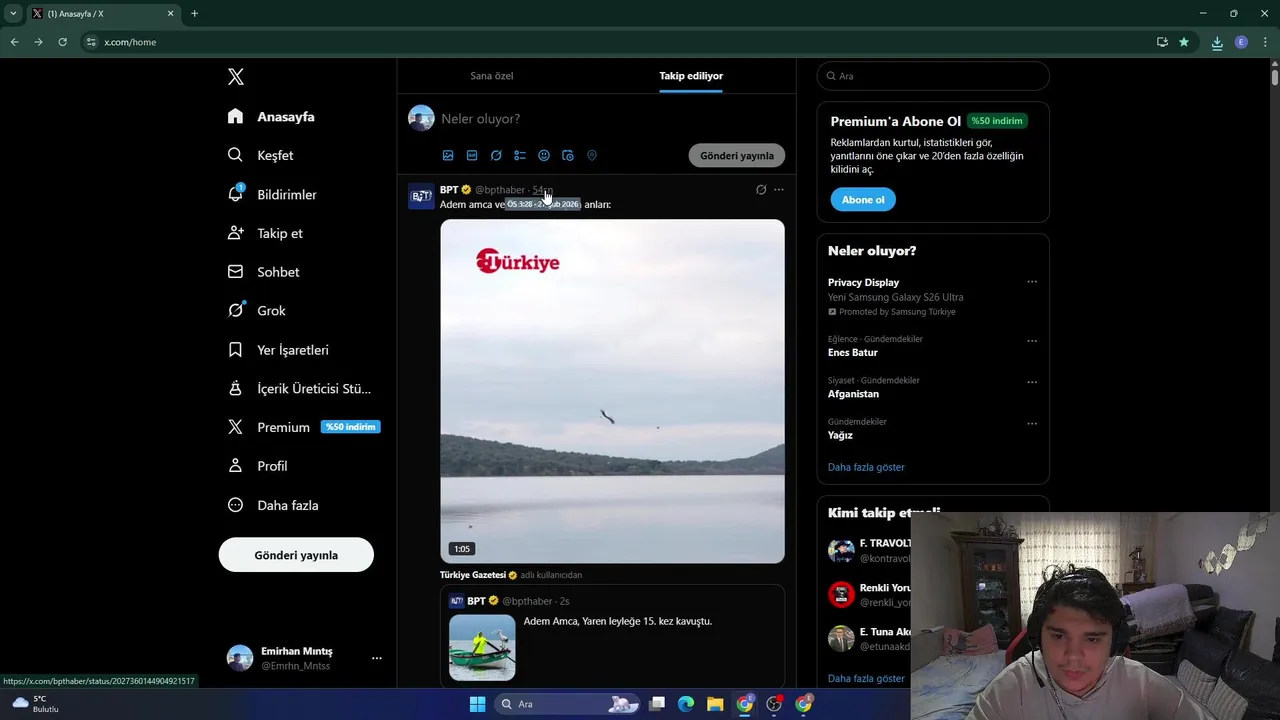
Task: Open account menu for Emirhan Mıntış
Action: [304, 658]
